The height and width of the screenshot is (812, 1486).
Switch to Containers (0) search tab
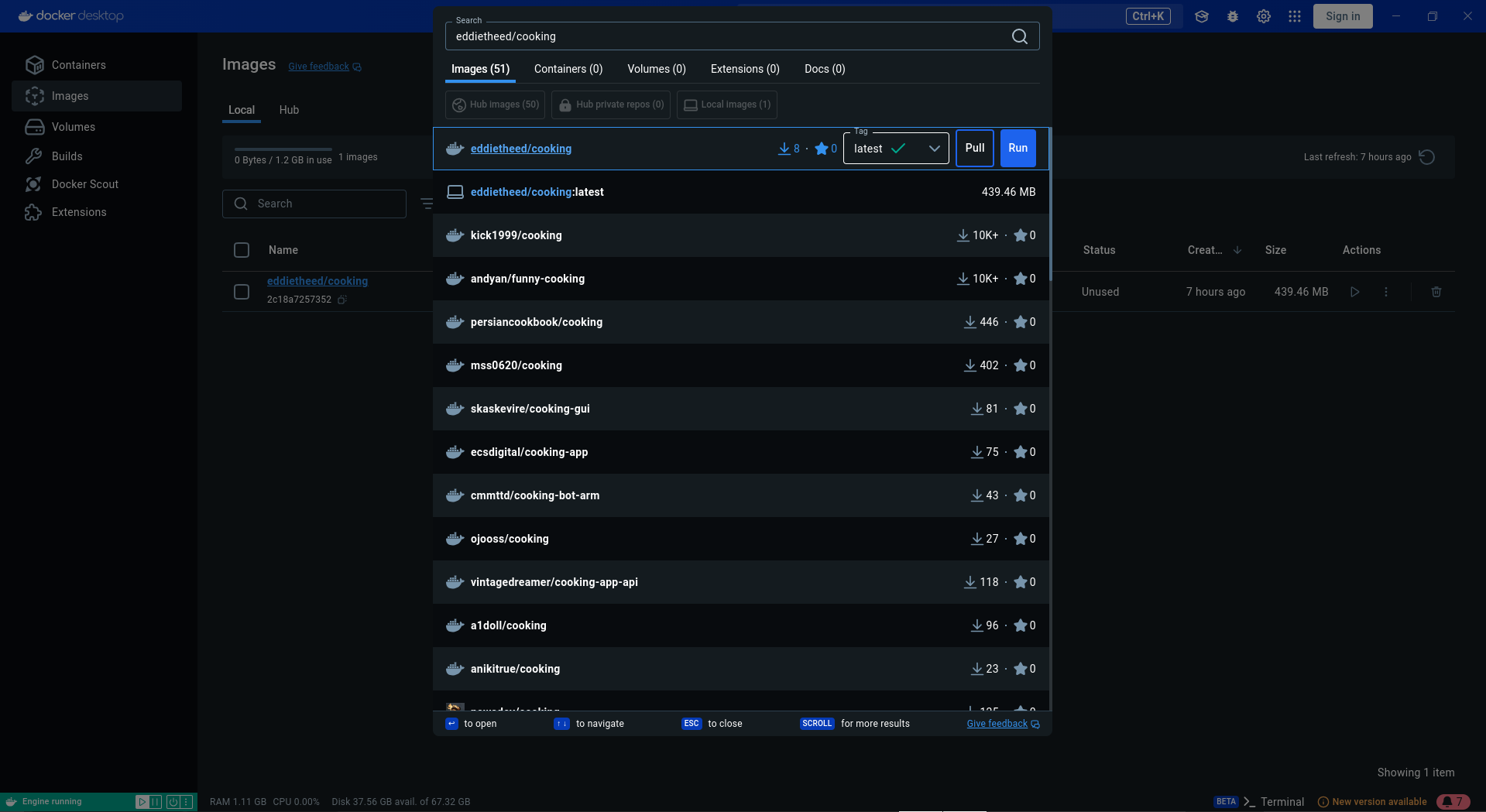pyautogui.click(x=568, y=69)
